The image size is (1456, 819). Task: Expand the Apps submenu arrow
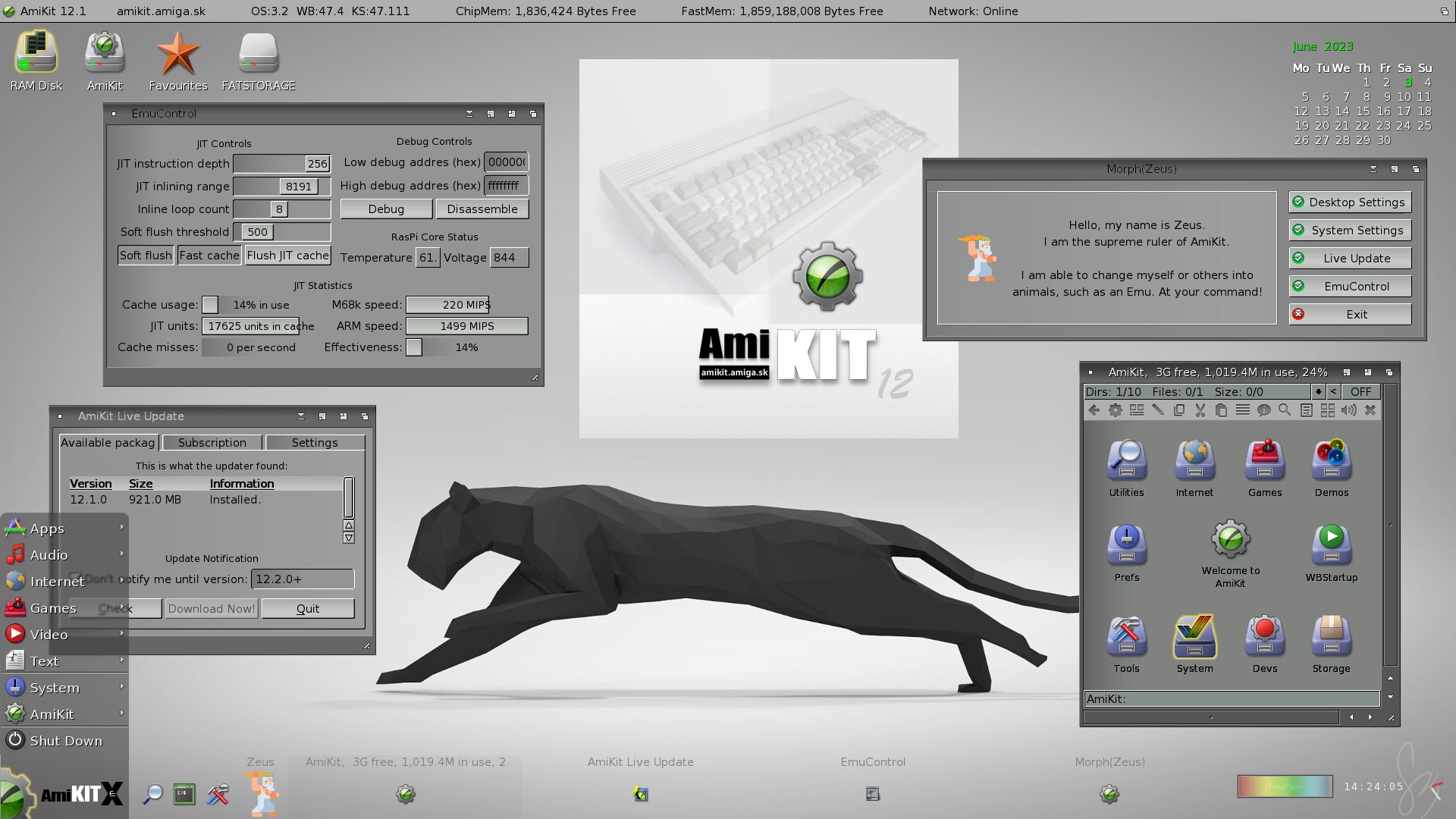click(x=121, y=526)
